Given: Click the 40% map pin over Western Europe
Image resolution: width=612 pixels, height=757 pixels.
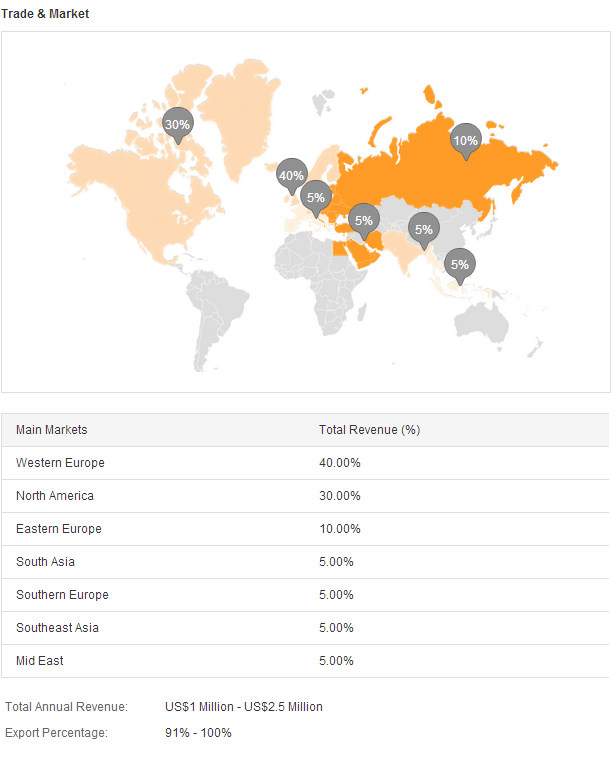Looking at the screenshot, I should (291, 175).
